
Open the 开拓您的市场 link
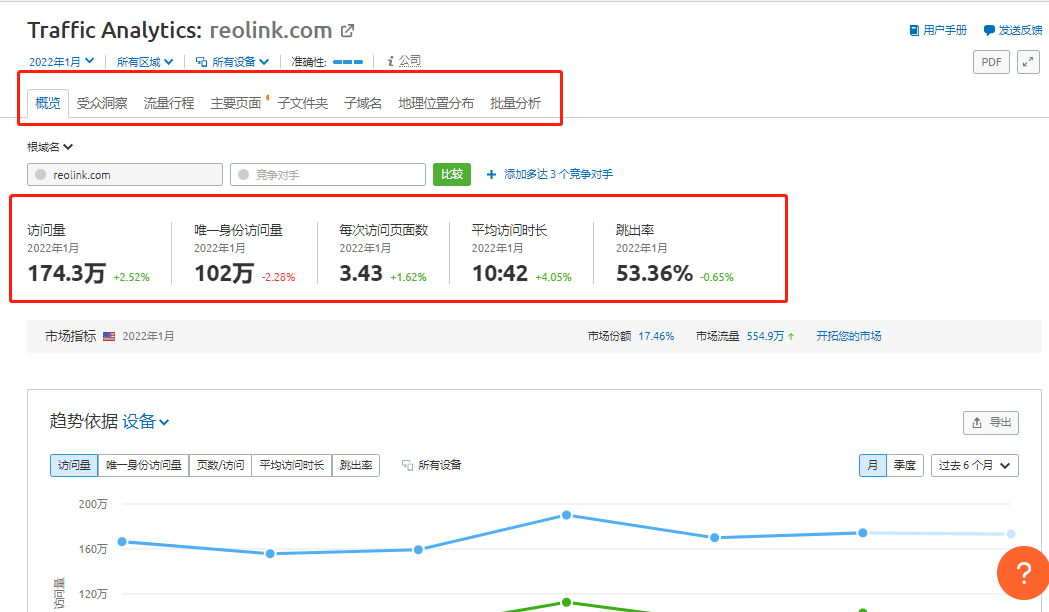(848, 336)
